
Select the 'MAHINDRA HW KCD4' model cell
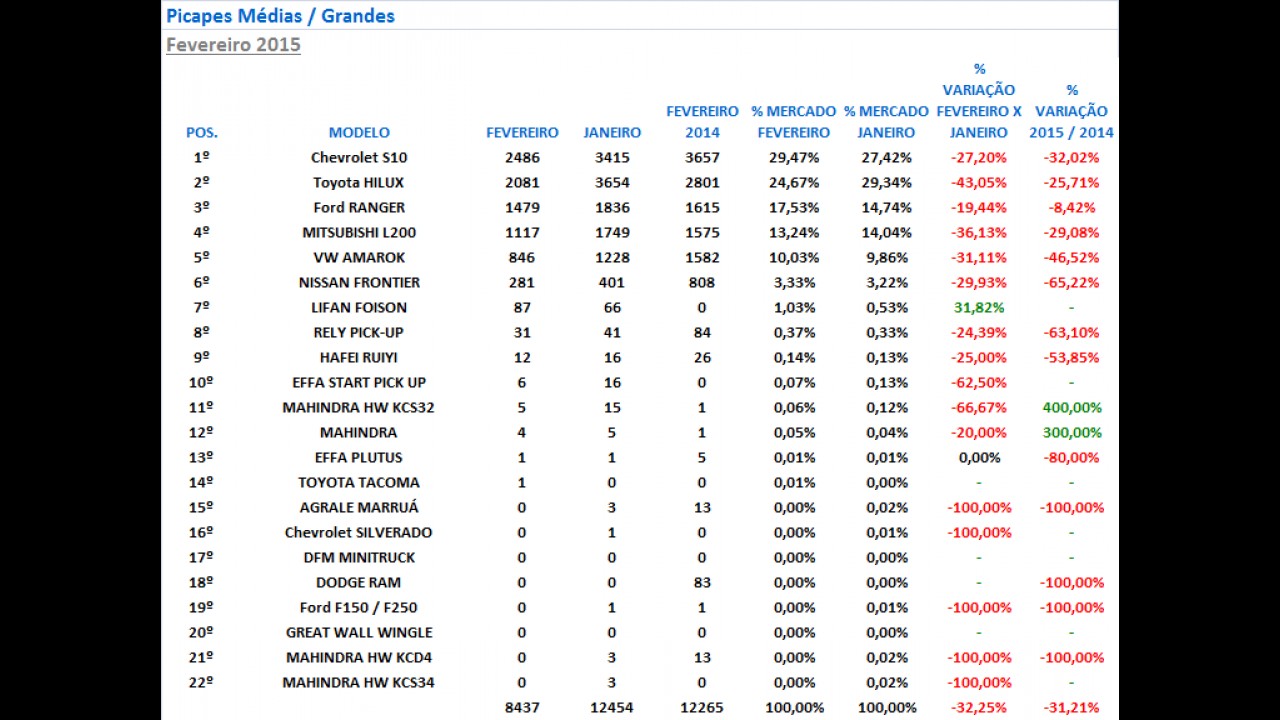pos(359,657)
